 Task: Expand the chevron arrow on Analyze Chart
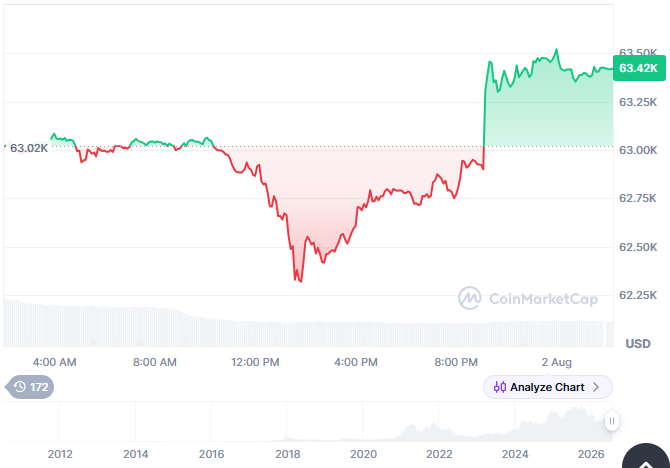click(596, 387)
